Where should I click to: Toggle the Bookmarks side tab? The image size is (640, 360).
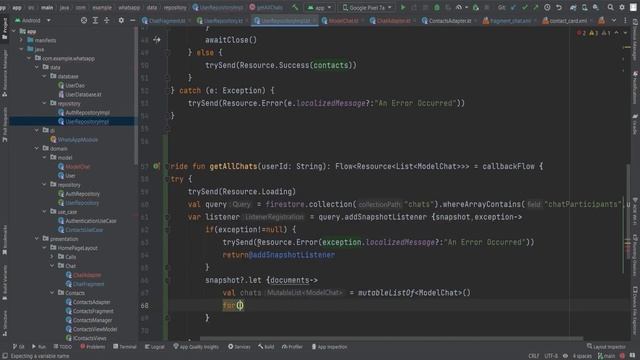4,241
